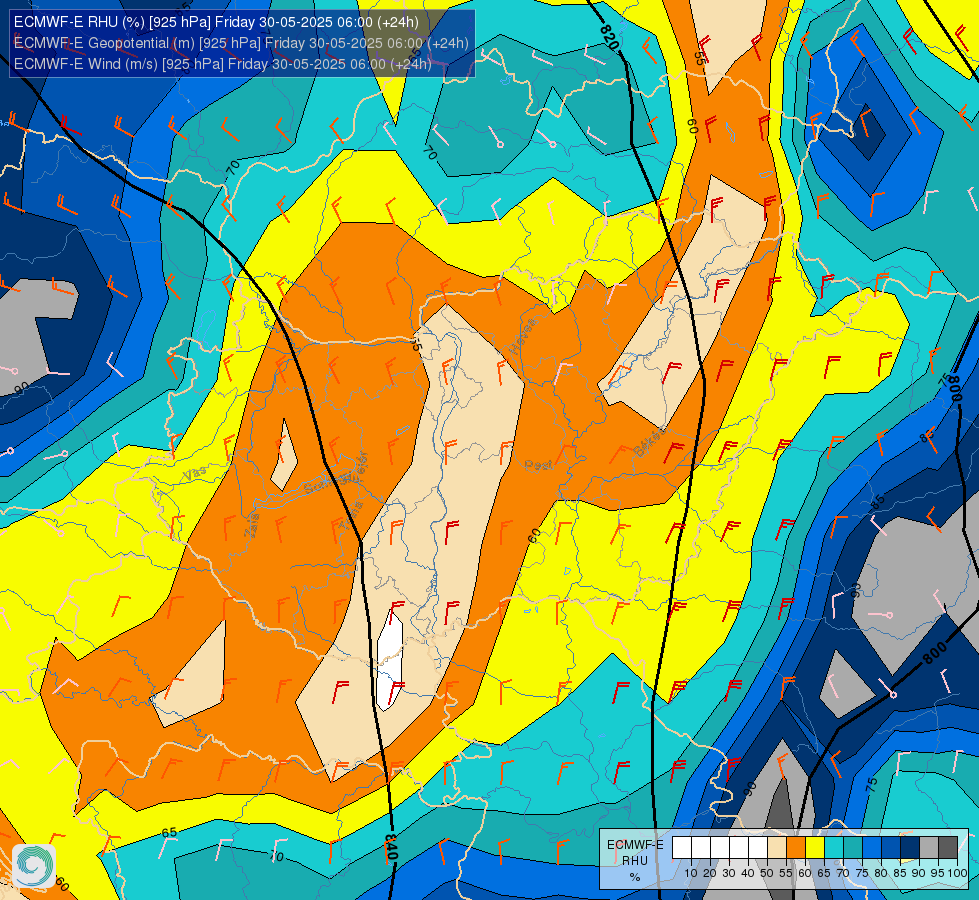Screen dimensions: 979x900
Task: Click the Heves county label
Action: pos(523,337)
